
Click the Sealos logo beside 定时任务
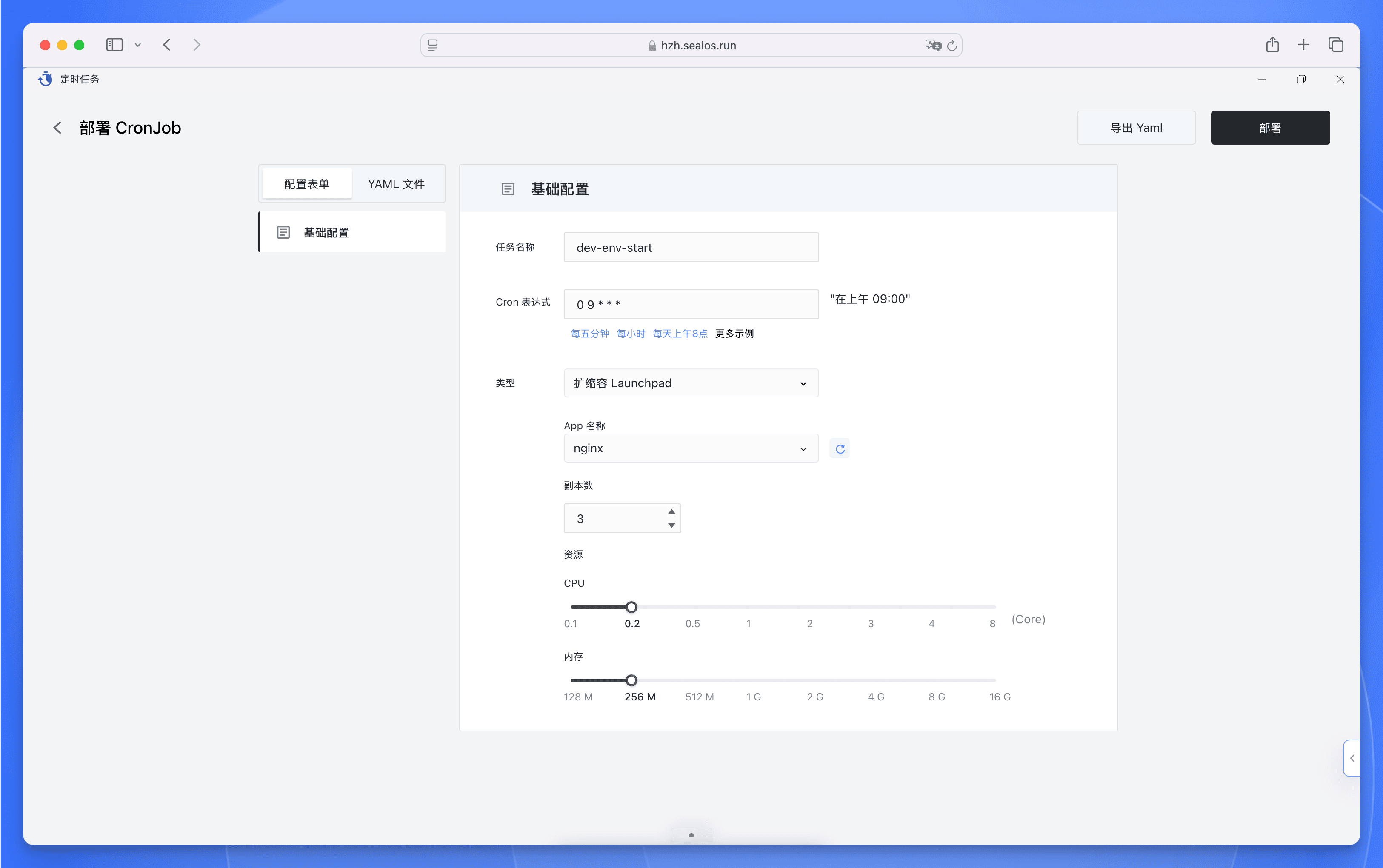point(46,79)
